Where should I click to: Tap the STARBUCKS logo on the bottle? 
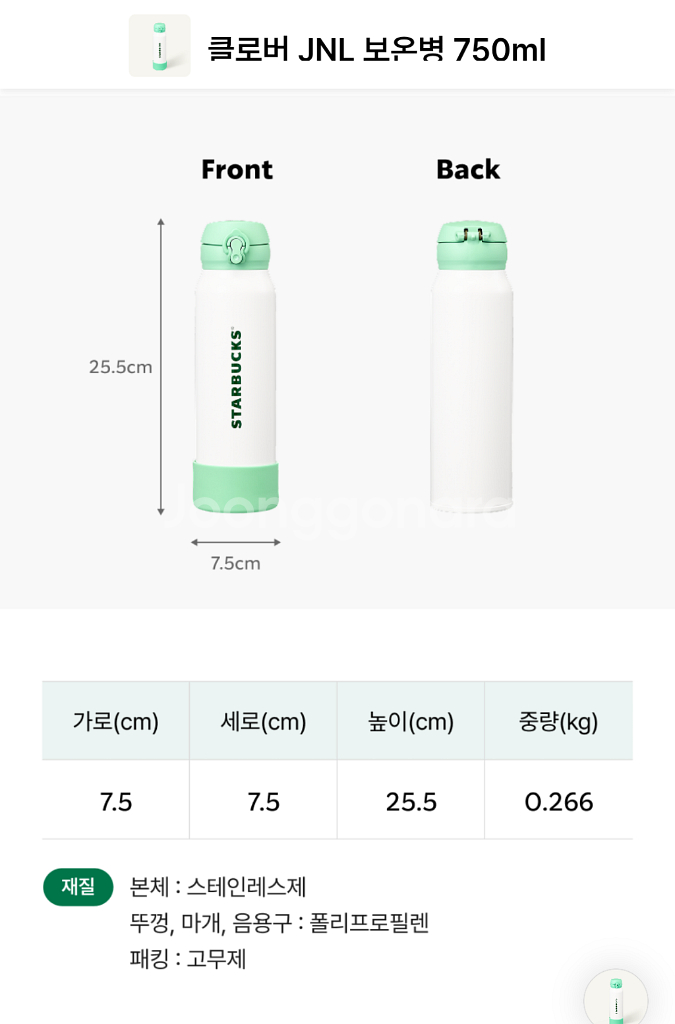(237, 379)
